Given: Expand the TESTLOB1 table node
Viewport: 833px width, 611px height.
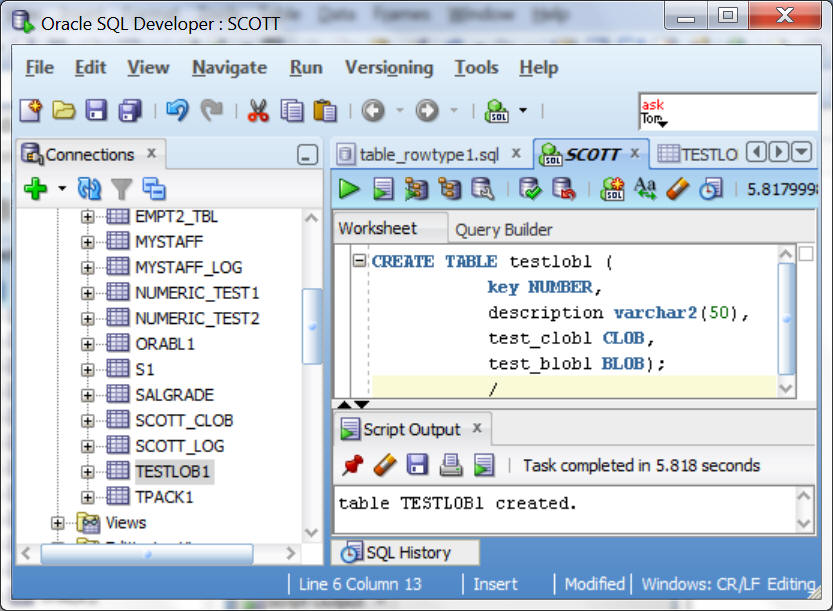Looking at the screenshot, I should (x=88, y=472).
